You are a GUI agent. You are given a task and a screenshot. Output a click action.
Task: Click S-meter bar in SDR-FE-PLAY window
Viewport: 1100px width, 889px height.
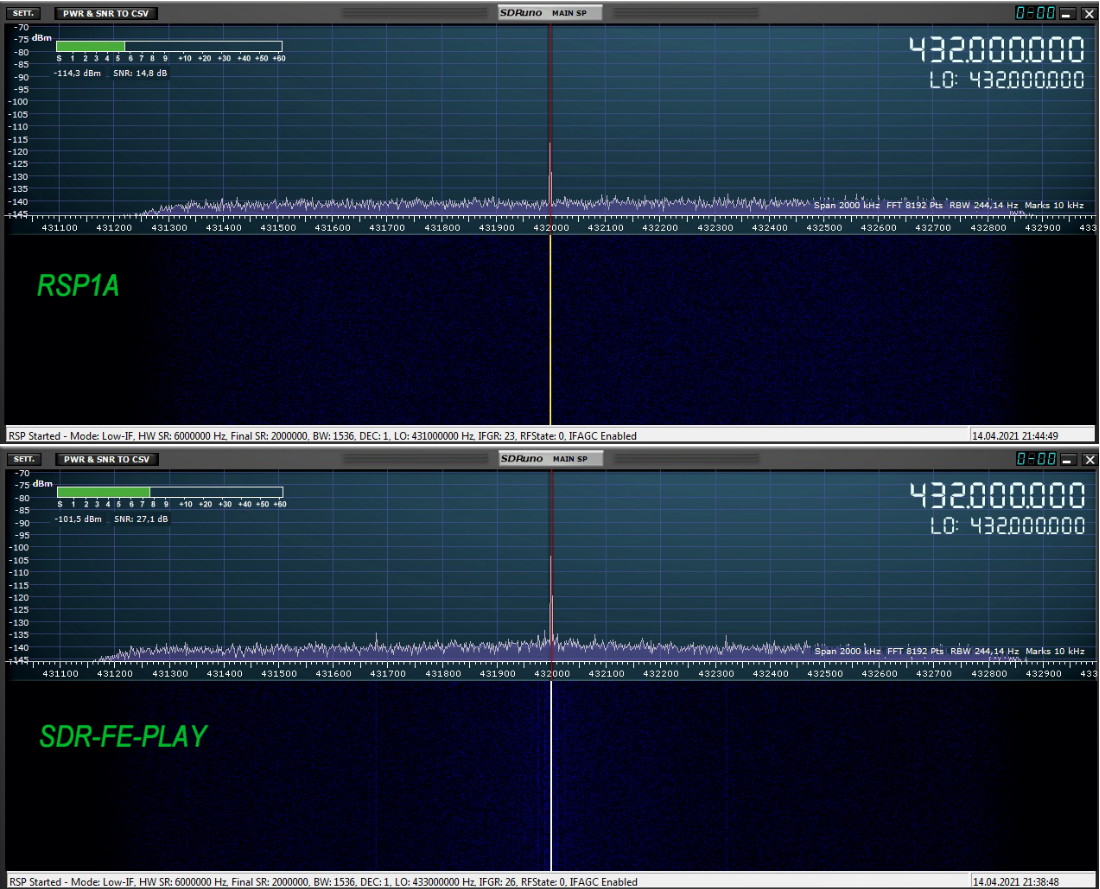coord(170,492)
